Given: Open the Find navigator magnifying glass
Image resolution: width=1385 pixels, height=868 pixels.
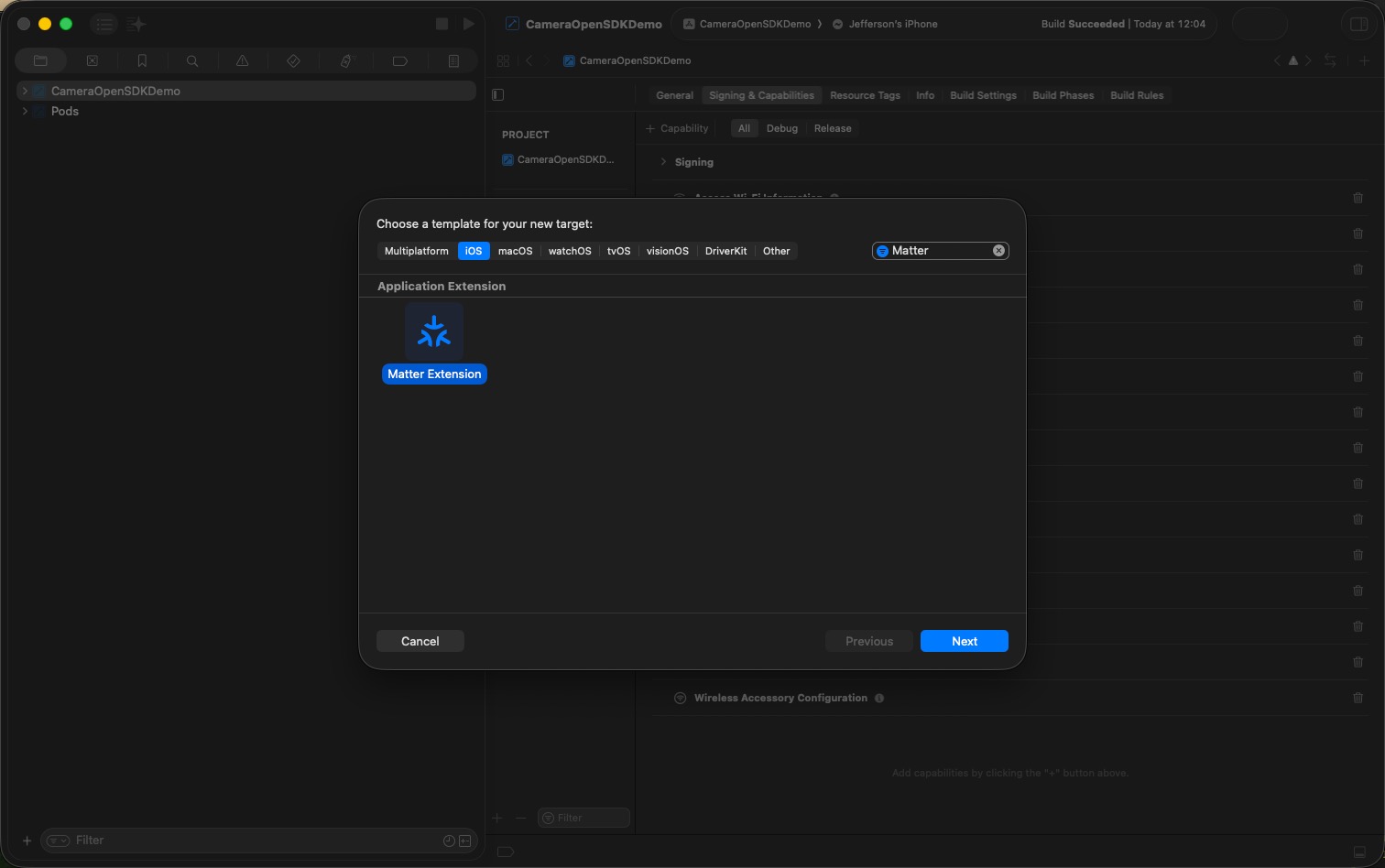Looking at the screenshot, I should [x=192, y=60].
